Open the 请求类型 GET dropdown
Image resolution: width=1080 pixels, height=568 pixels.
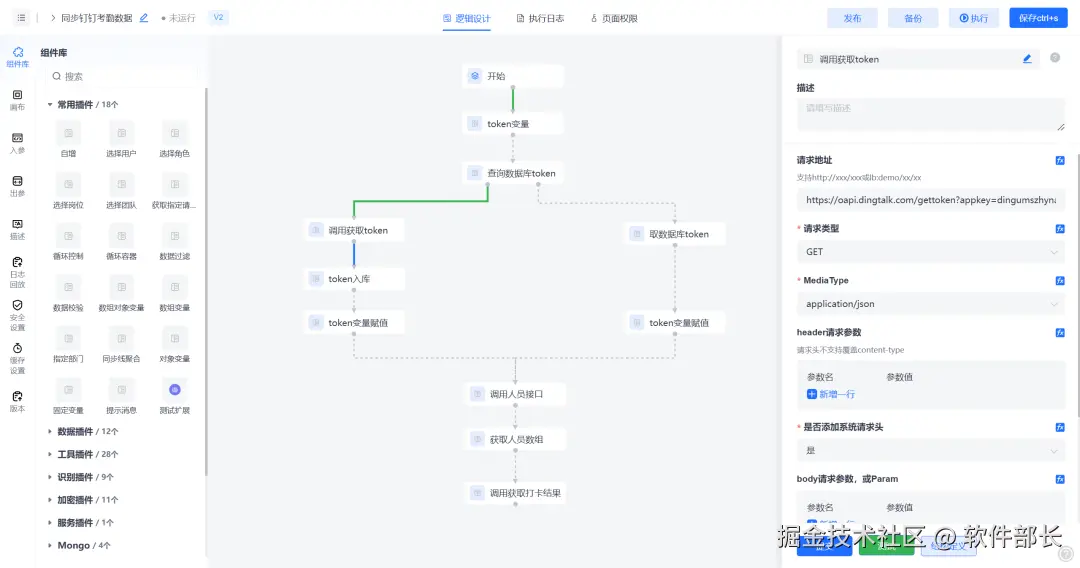click(x=930, y=252)
